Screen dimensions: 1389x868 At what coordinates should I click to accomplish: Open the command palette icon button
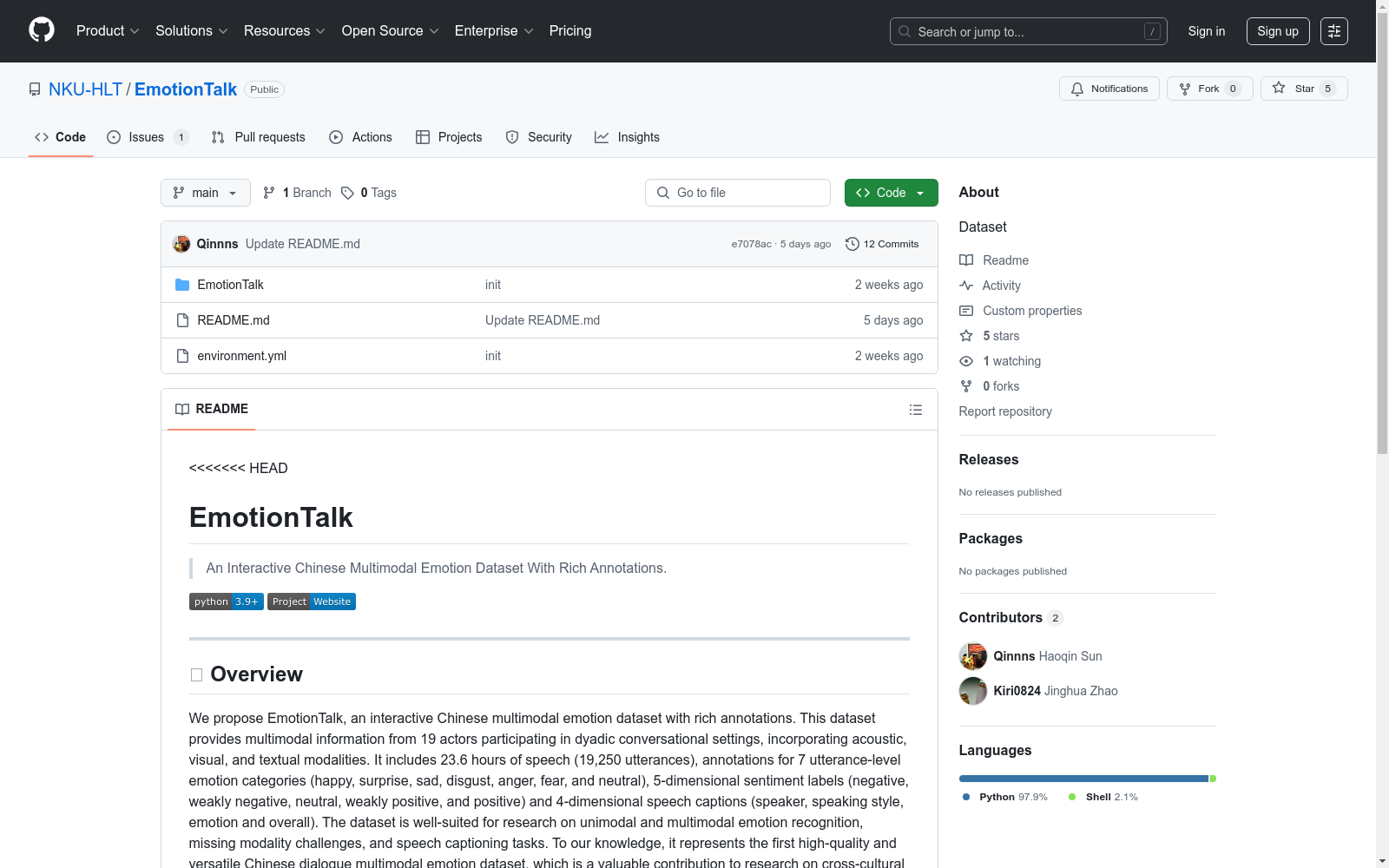tap(1334, 31)
